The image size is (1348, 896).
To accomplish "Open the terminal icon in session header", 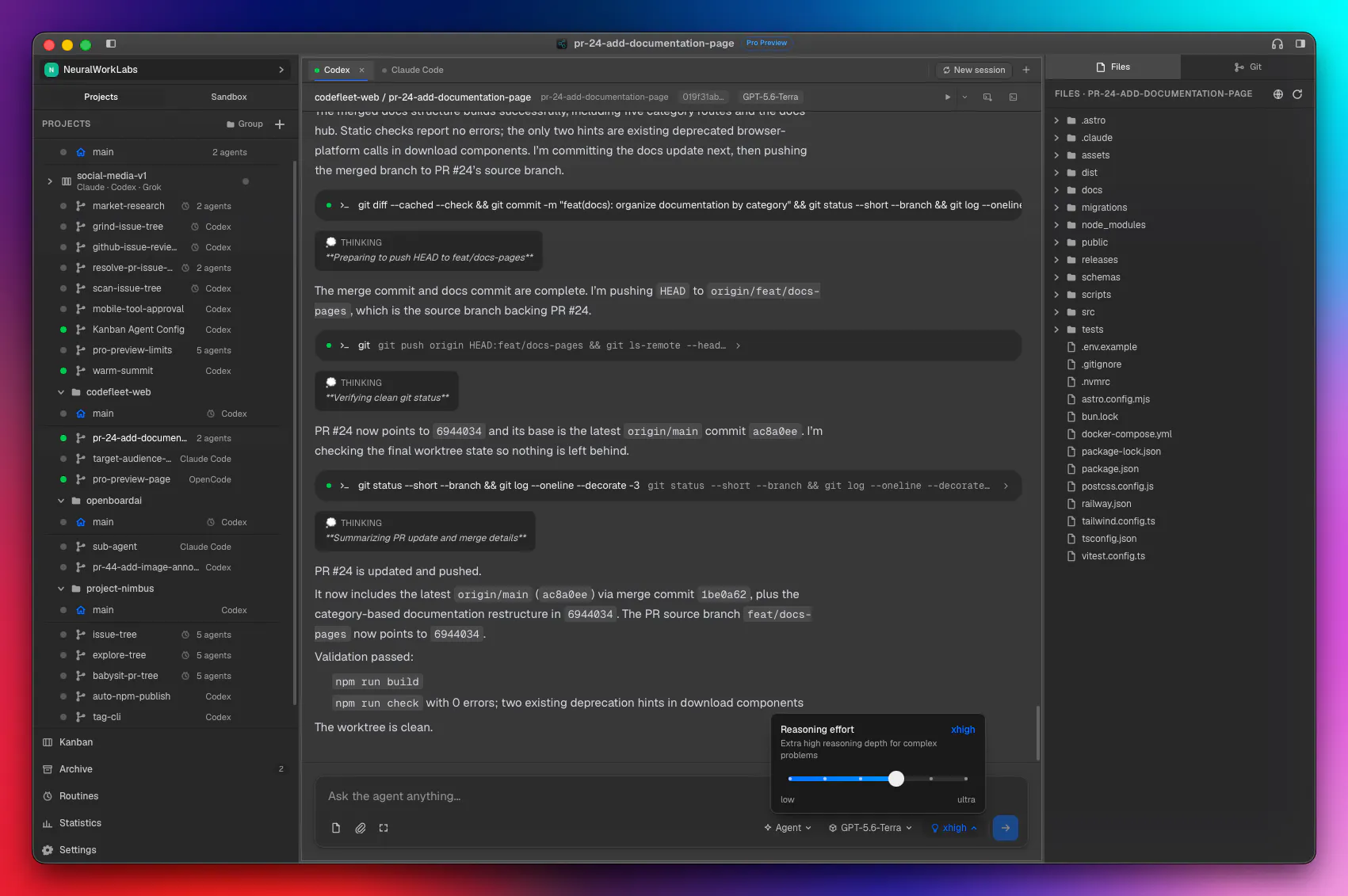I will click(1013, 97).
